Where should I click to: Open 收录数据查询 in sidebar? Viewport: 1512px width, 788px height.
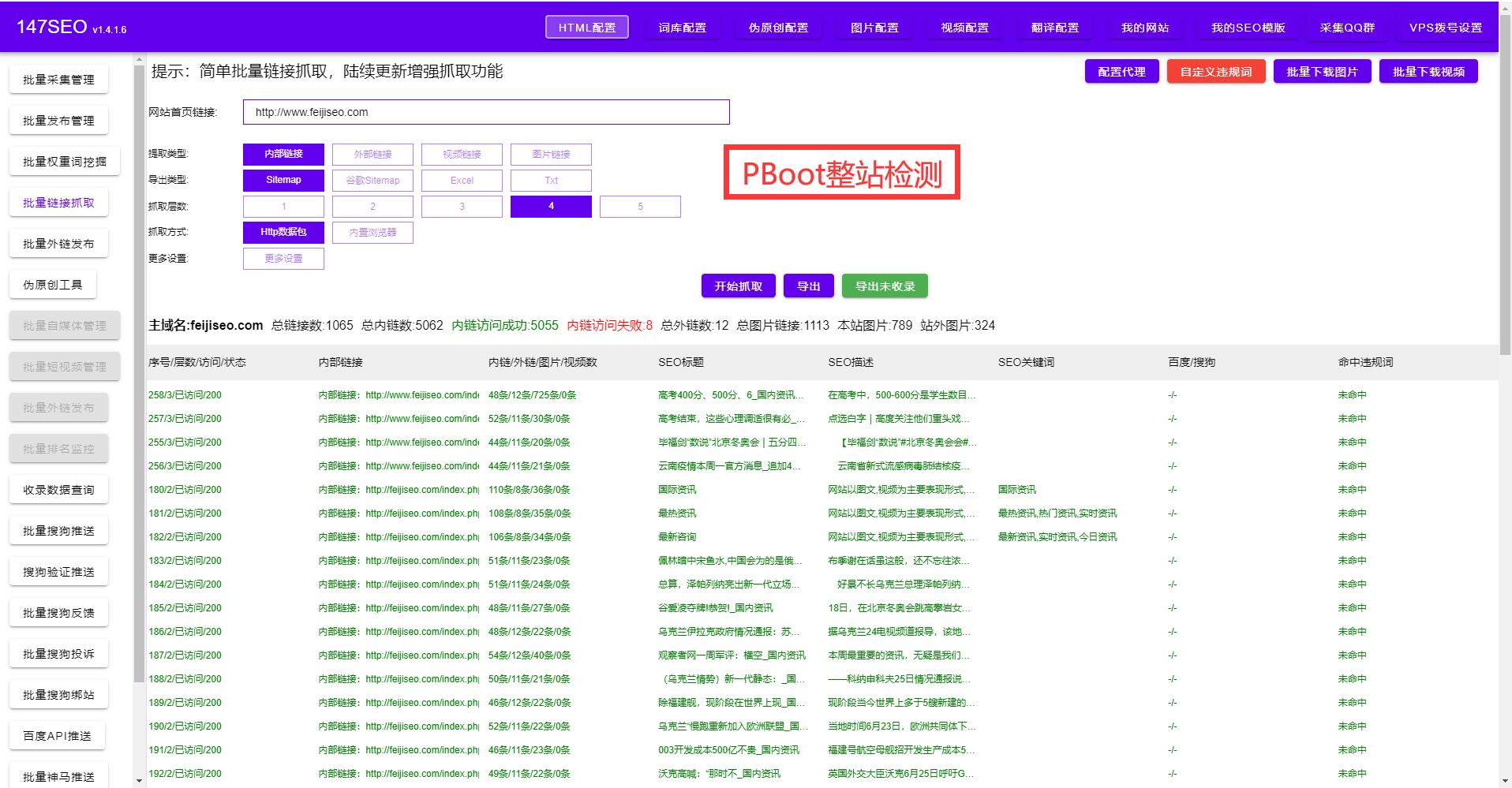58,490
